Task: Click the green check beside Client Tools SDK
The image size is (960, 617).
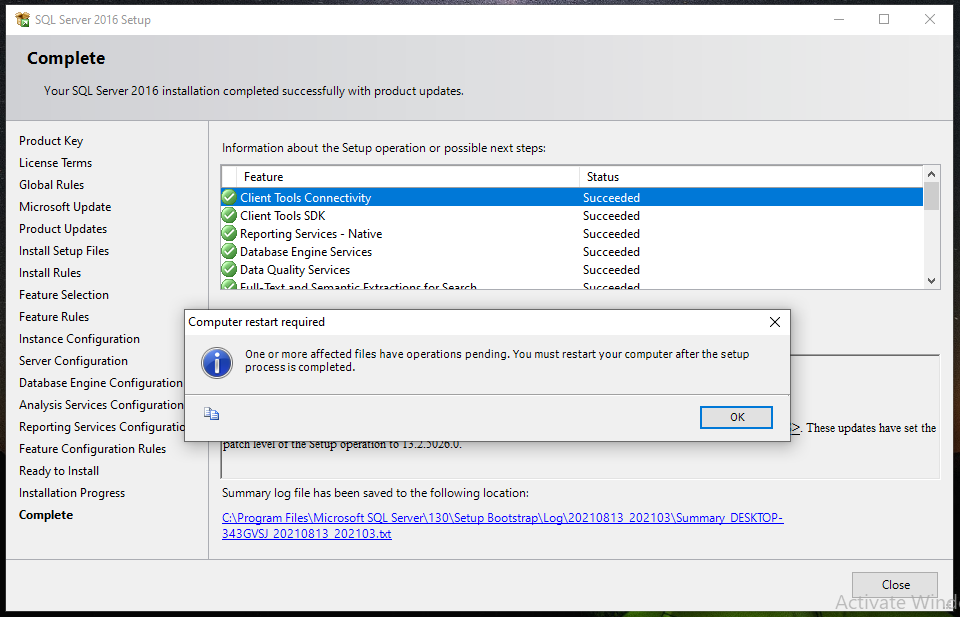Action: coord(229,215)
